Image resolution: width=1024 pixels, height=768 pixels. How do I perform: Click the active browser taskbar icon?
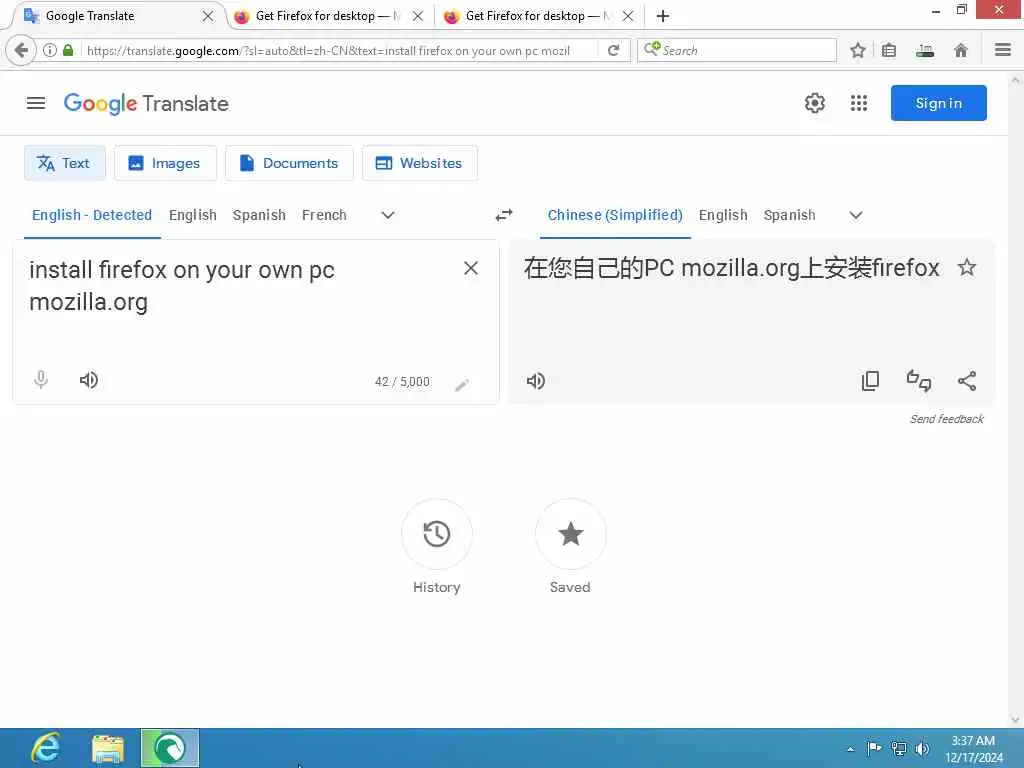point(170,748)
